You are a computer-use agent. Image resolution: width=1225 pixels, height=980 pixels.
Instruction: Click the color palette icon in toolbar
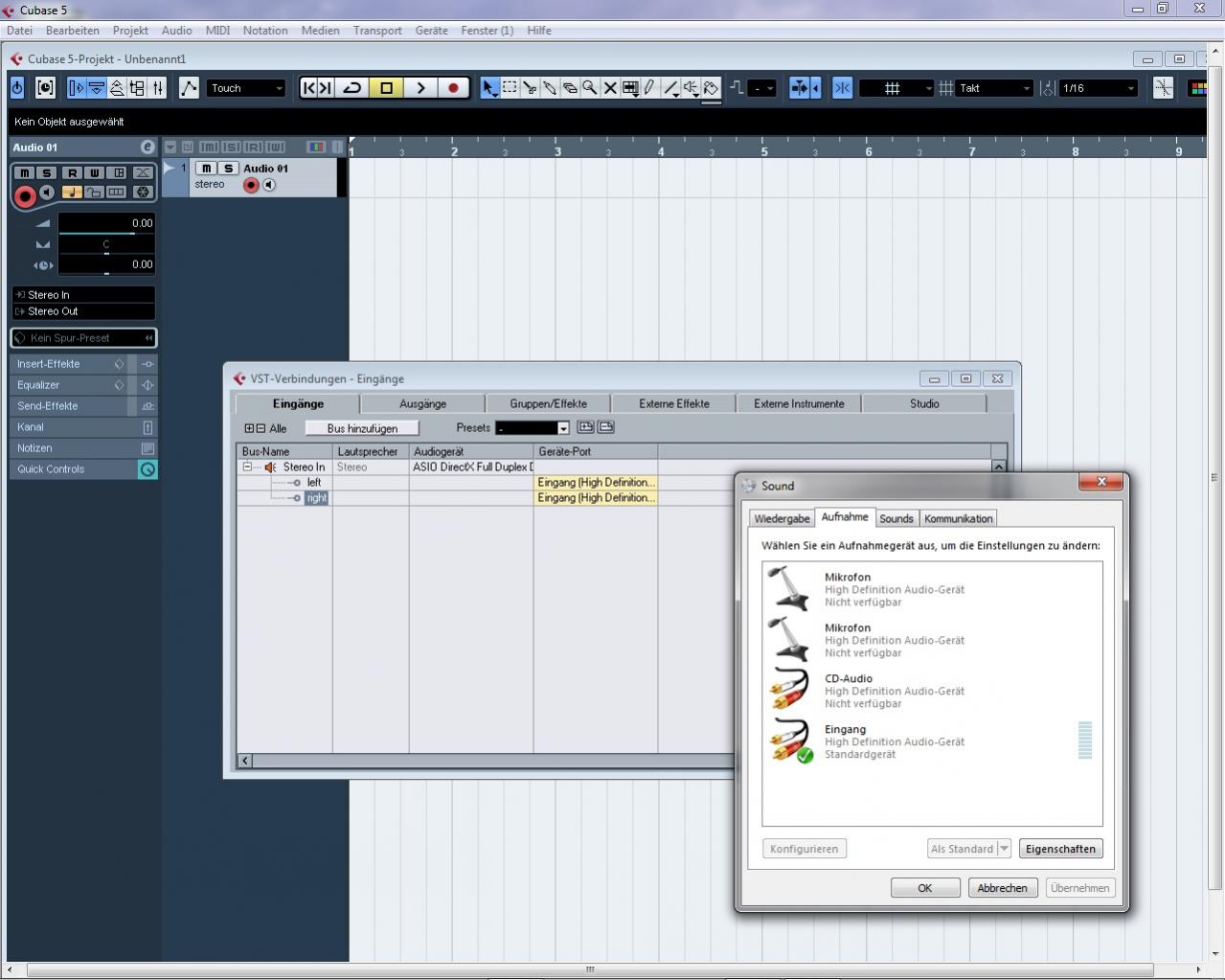click(1197, 88)
